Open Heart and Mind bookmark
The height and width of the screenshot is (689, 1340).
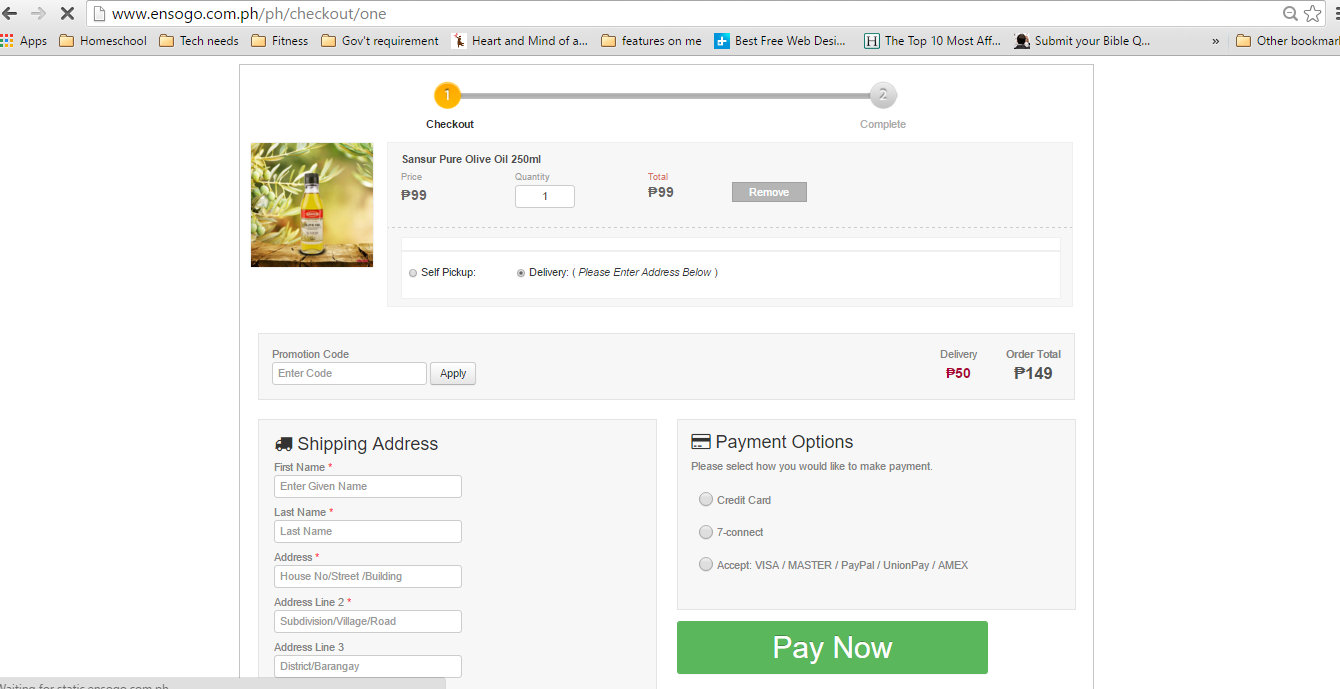(x=520, y=41)
